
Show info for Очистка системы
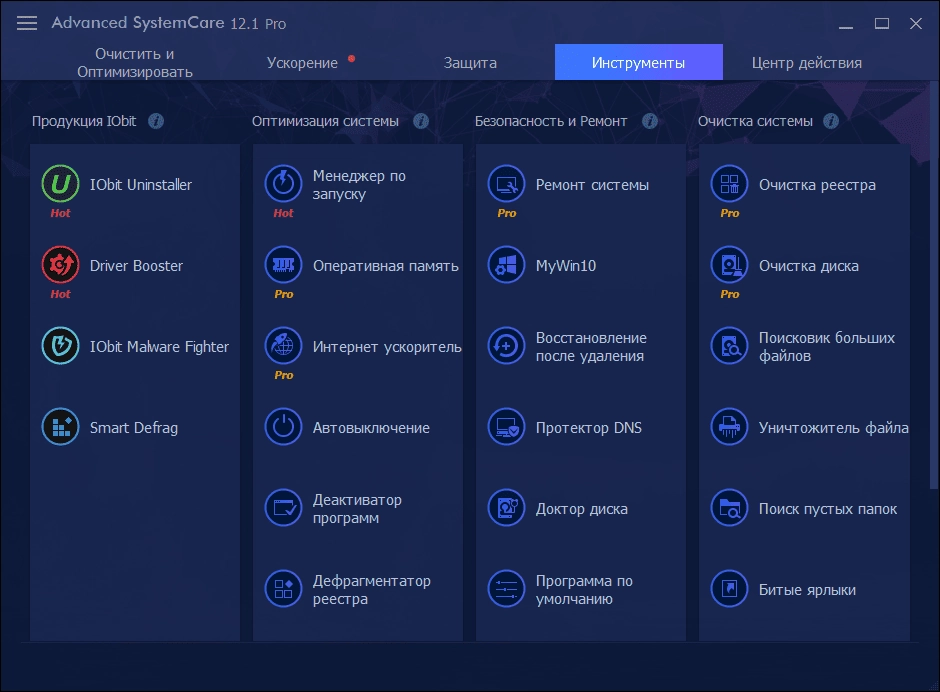tap(831, 121)
